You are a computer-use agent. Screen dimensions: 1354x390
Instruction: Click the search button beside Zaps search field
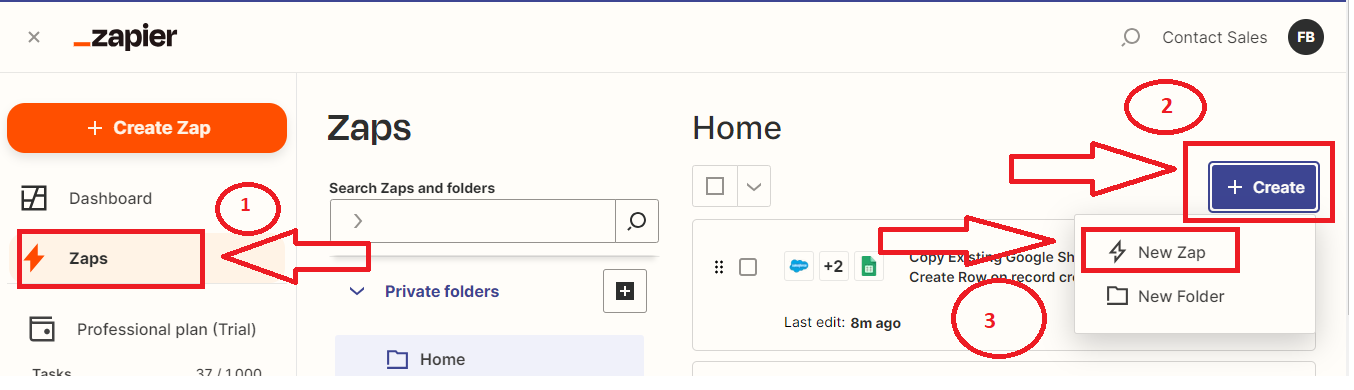[637, 221]
